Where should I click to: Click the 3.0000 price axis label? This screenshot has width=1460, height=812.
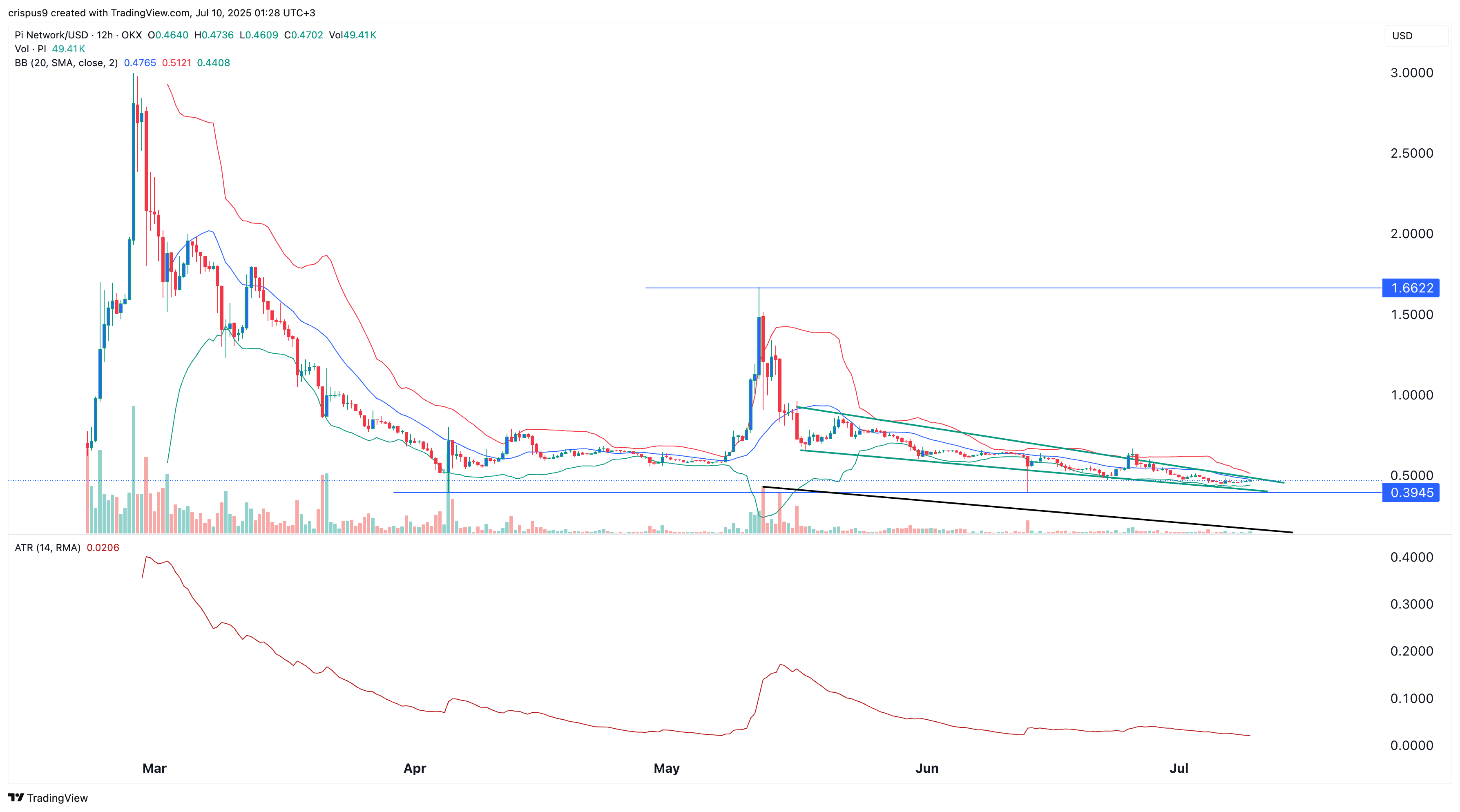coord(1412,73)
